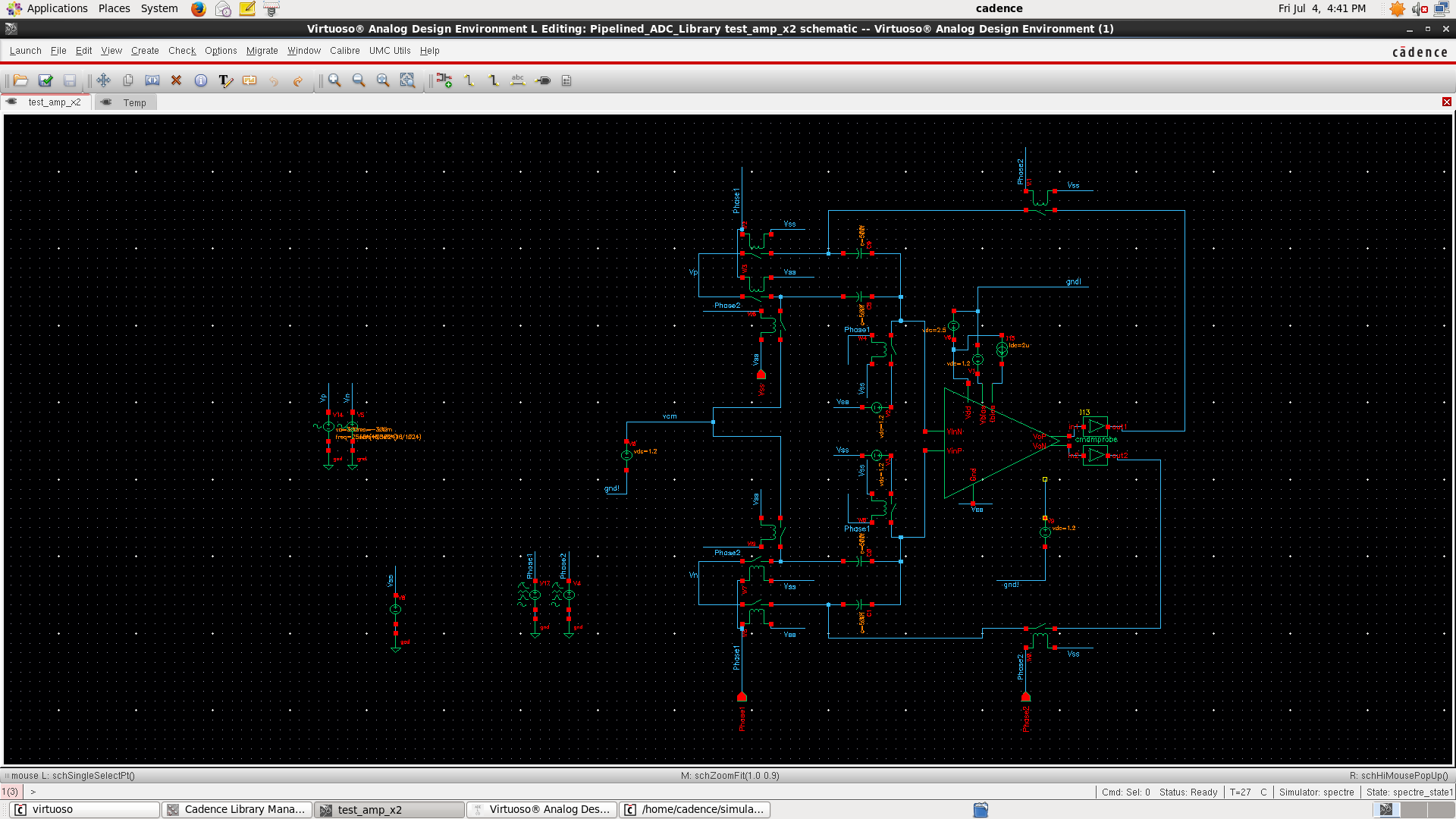
Task: Click the Create Pin icon
Action: pos(543,80)
